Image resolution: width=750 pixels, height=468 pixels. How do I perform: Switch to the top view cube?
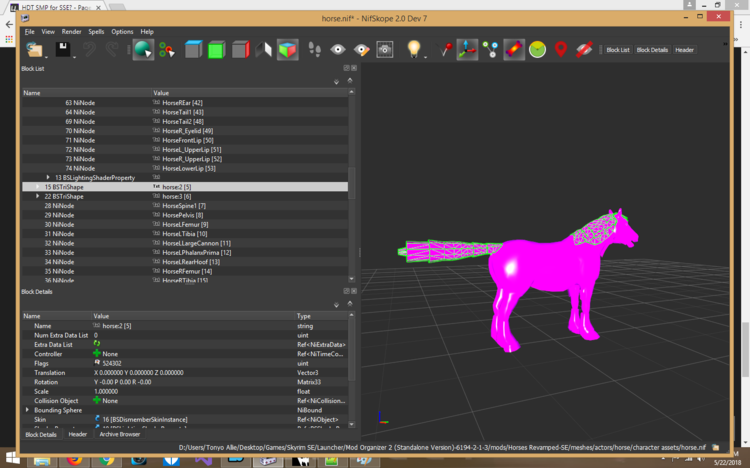193,49
